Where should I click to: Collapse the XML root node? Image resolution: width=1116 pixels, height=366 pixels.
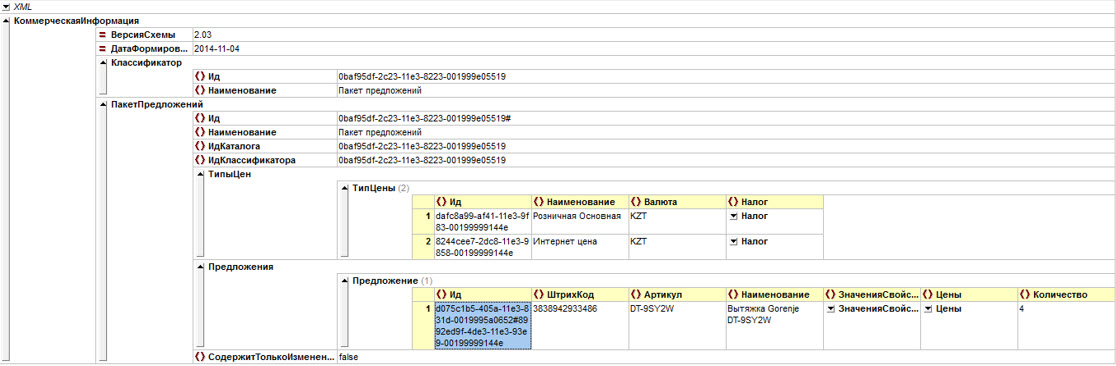6,6
